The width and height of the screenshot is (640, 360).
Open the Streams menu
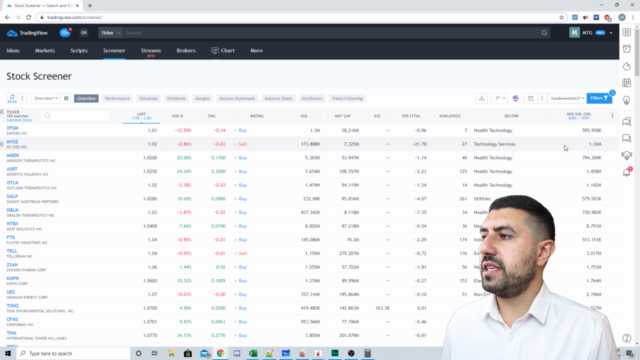[151, 51]
